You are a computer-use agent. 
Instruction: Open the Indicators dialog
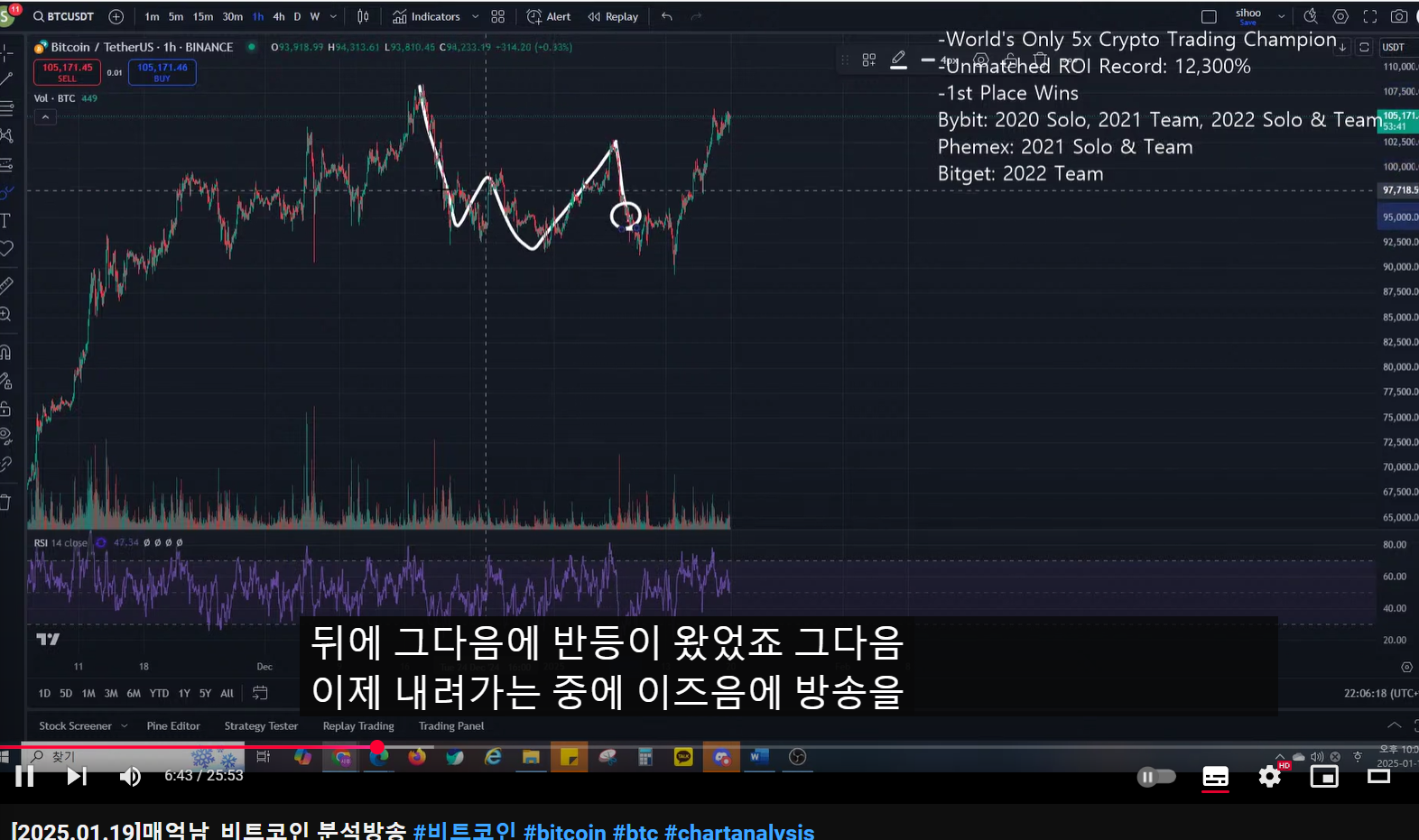point(426,16)
